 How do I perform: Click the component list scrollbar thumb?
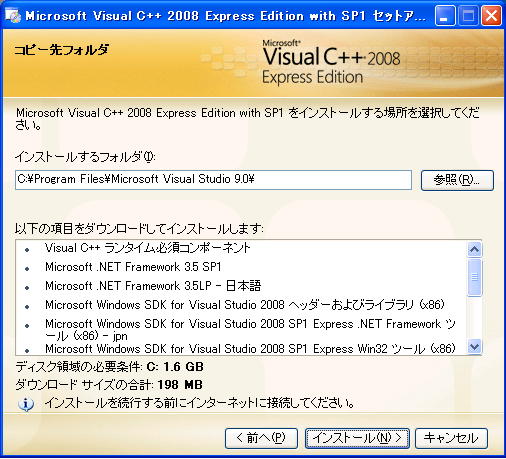pos(474,277)
